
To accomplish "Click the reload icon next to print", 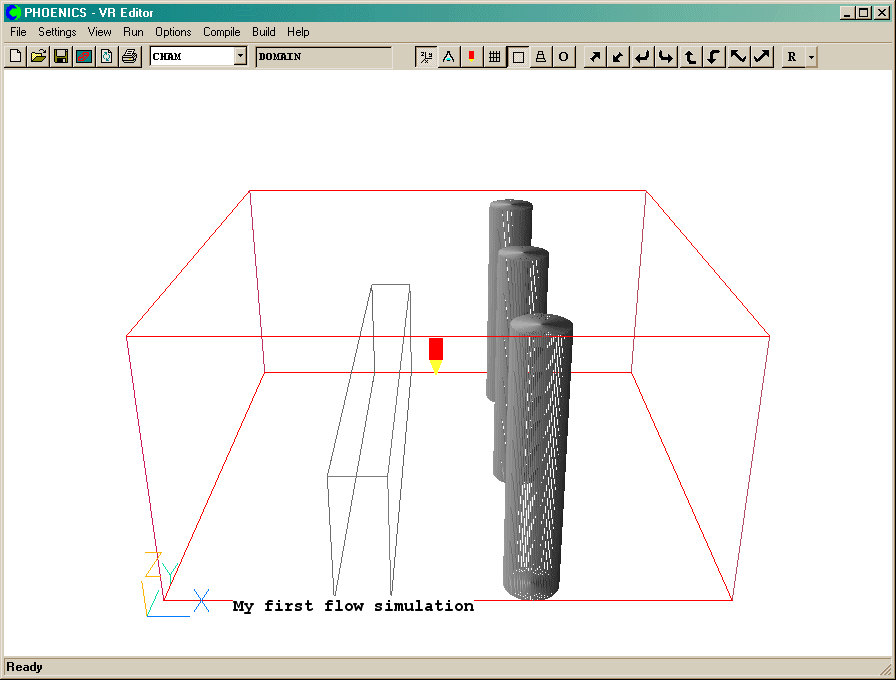I will click(107, 57).
